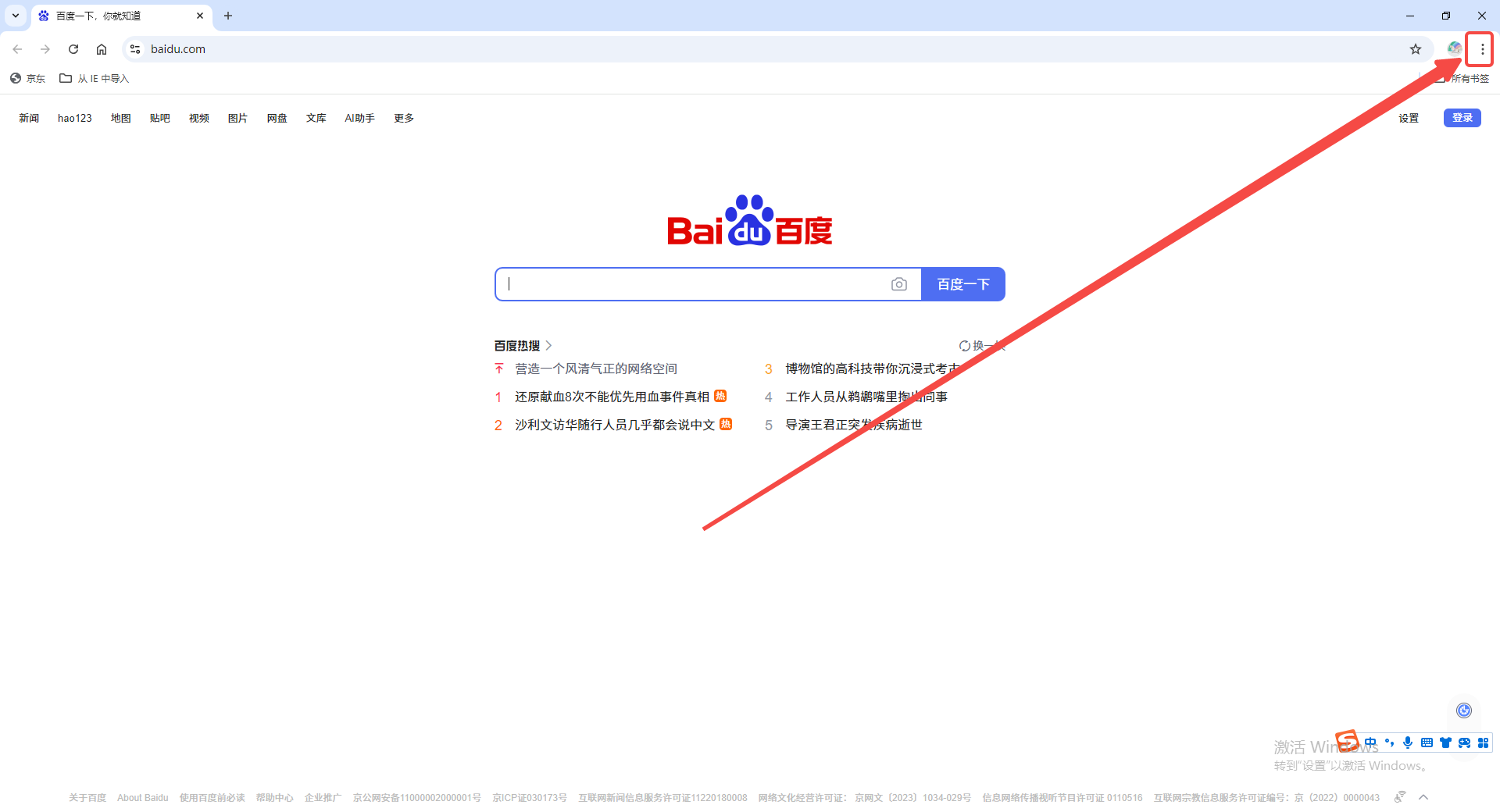Open 京ICP证030173号 footer link

(530, 798)
